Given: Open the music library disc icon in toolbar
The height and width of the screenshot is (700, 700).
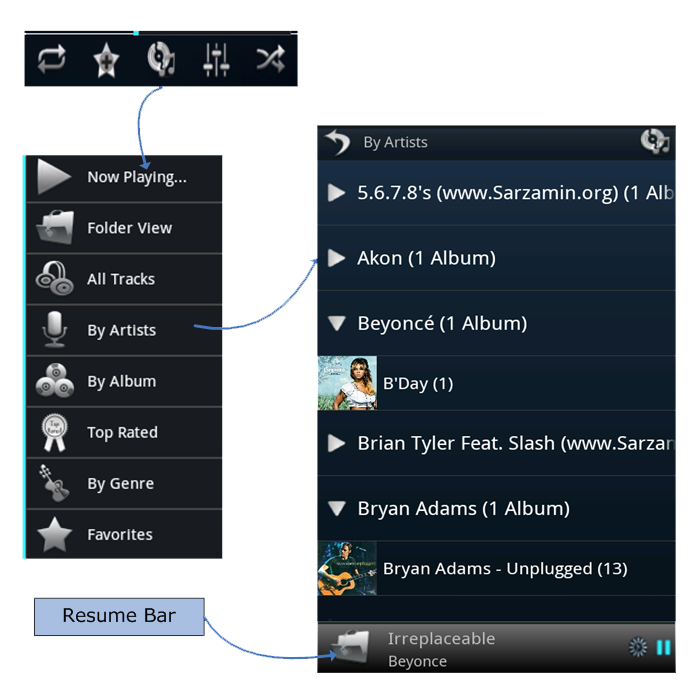Looking at the screenshot, I should (161, 59).
